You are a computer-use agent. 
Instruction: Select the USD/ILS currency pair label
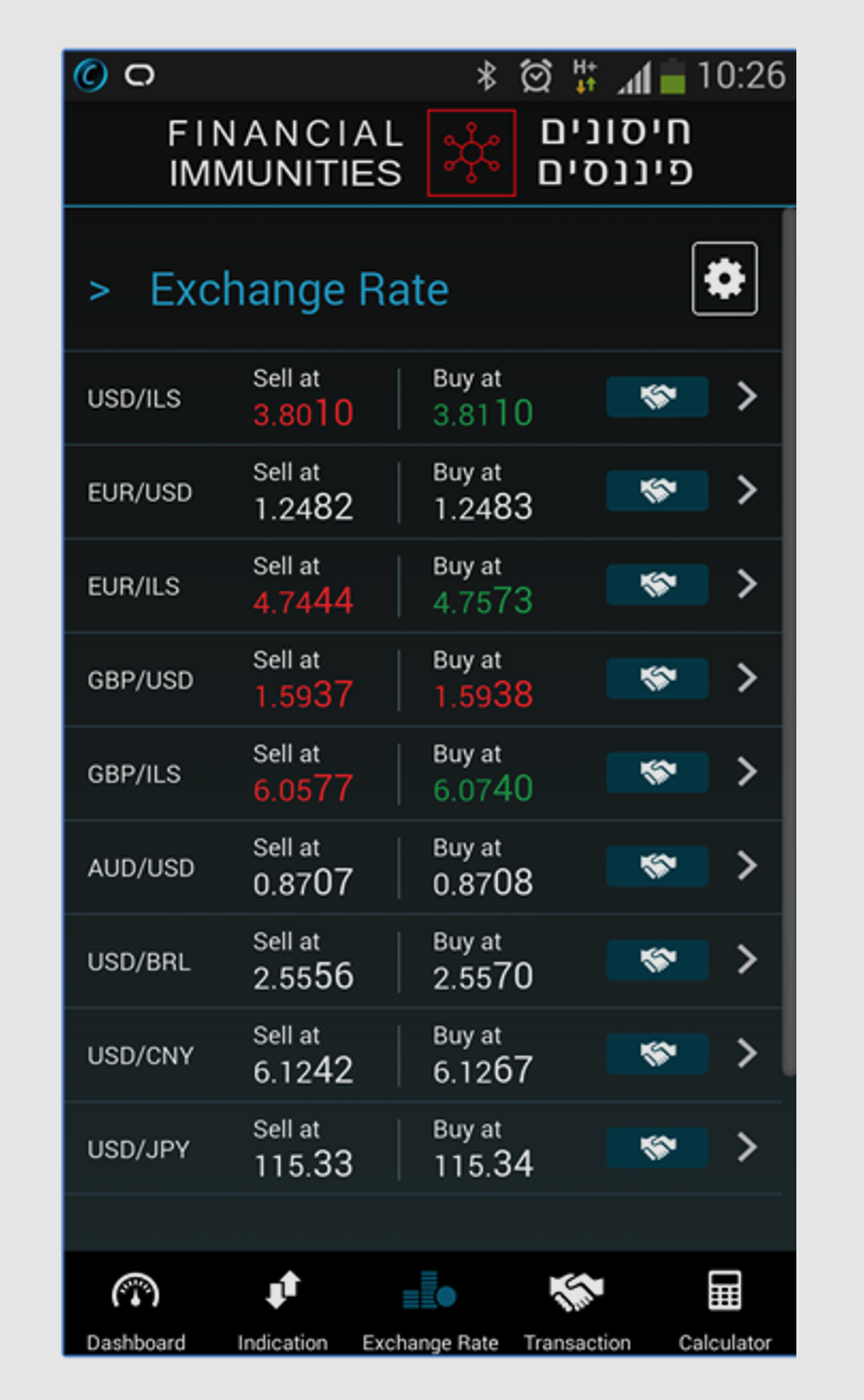point(134,398)
